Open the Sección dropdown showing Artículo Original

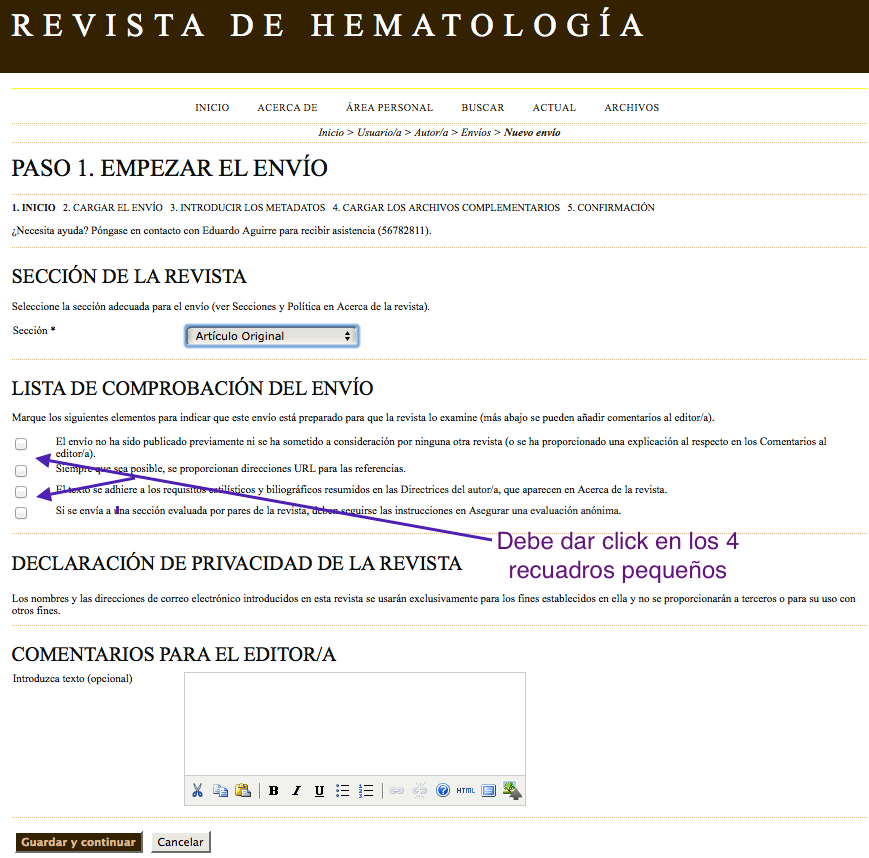[x=272, y=336]
